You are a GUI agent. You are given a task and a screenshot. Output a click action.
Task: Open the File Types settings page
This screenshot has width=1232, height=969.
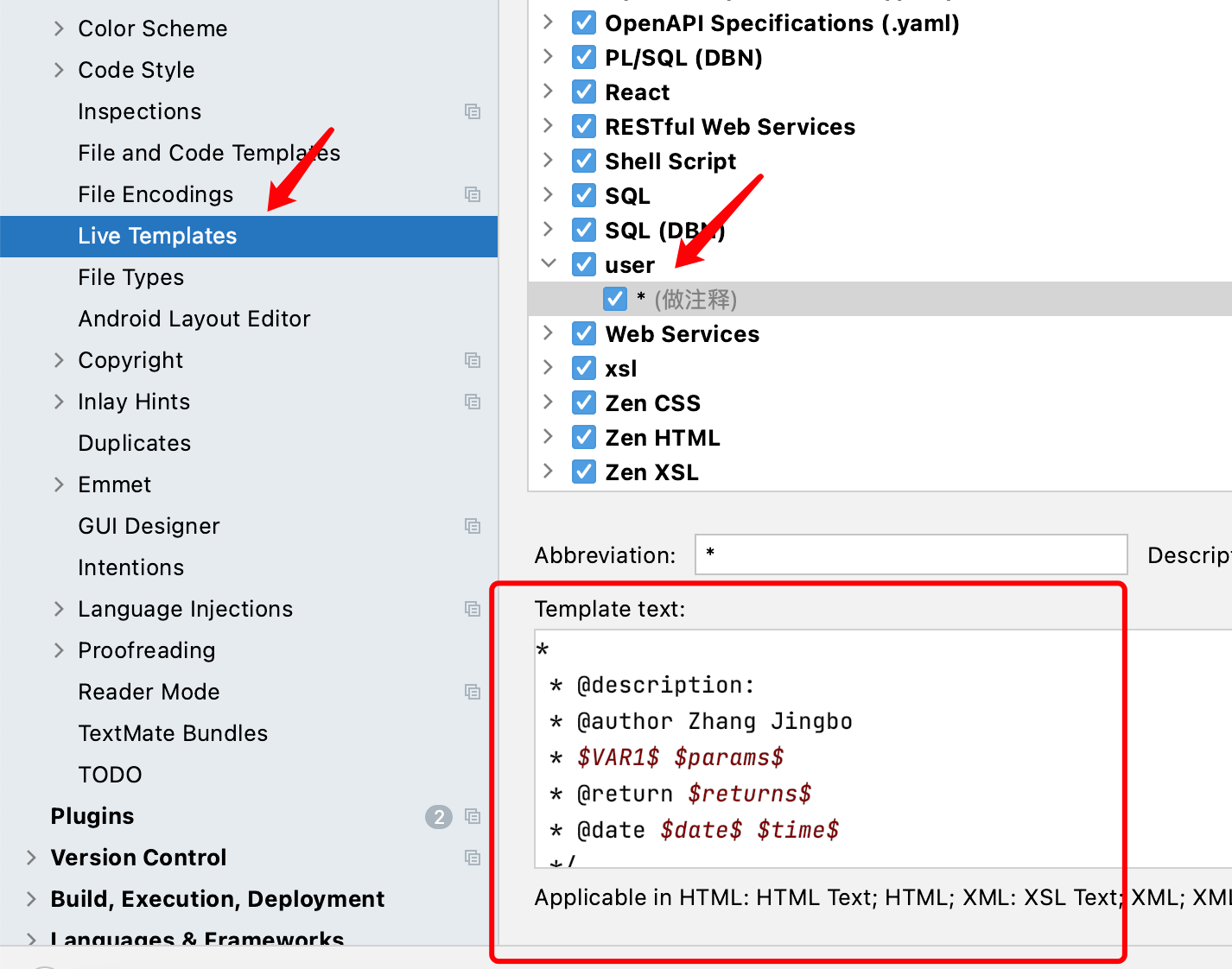[130, 277]
